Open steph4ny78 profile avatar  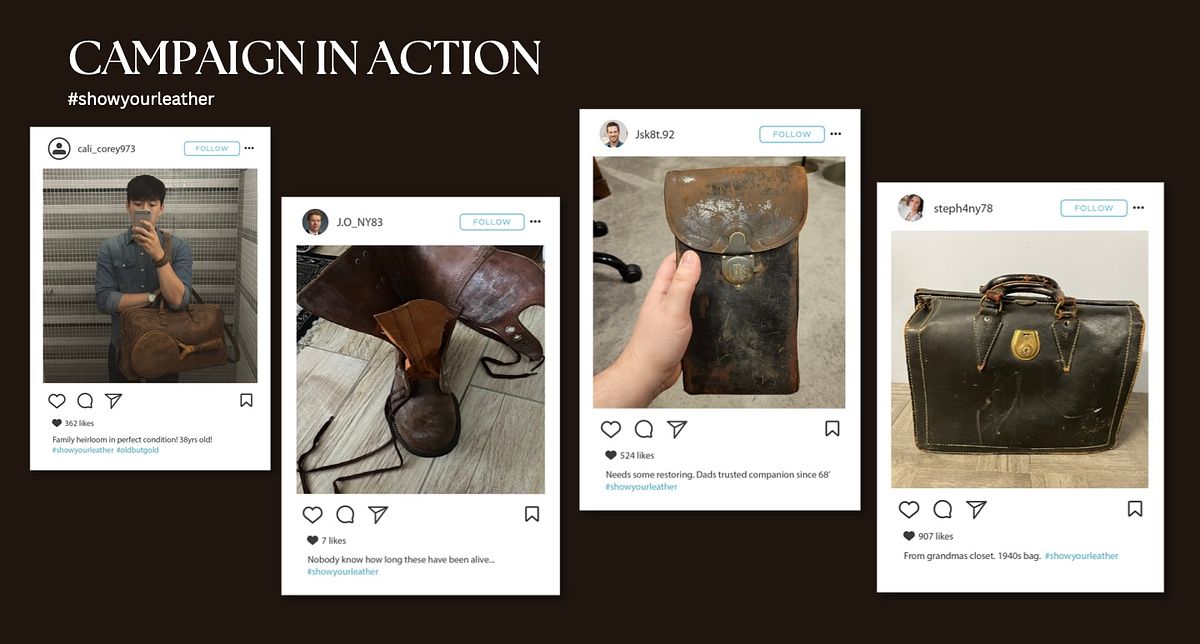(911, 208)
